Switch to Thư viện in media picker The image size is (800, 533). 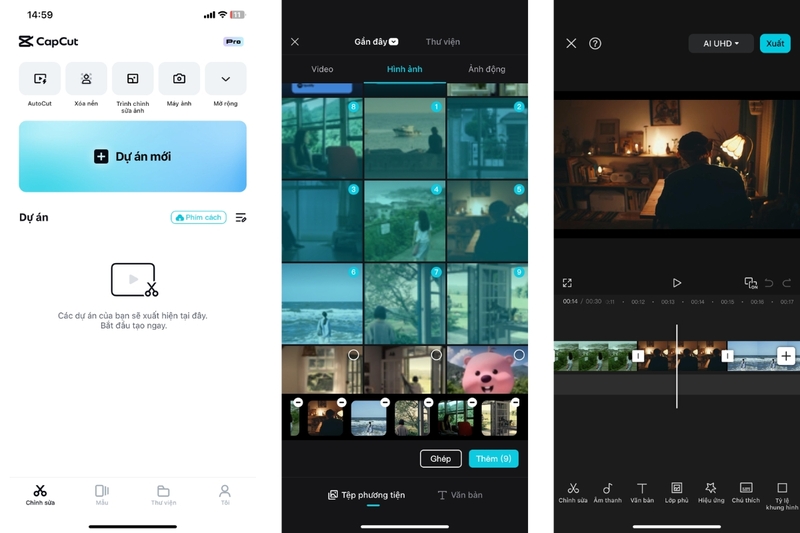click(443, 42)
